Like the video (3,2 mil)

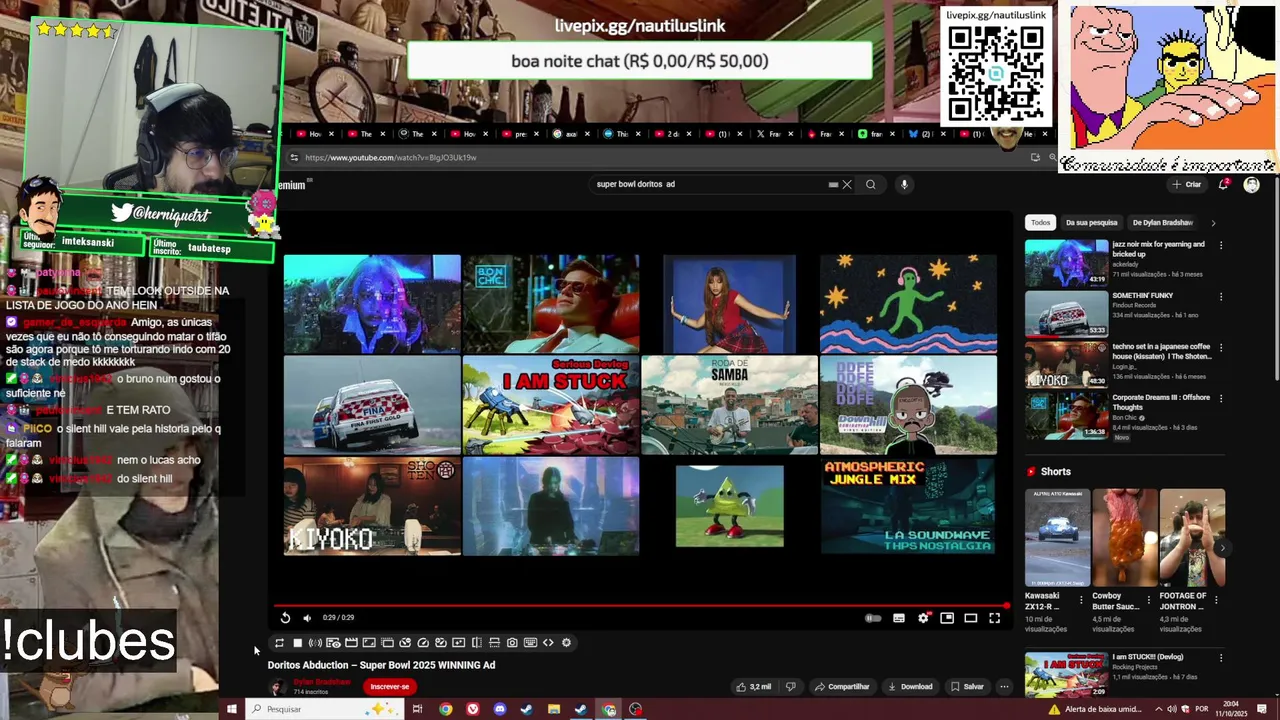coord(754,687)
